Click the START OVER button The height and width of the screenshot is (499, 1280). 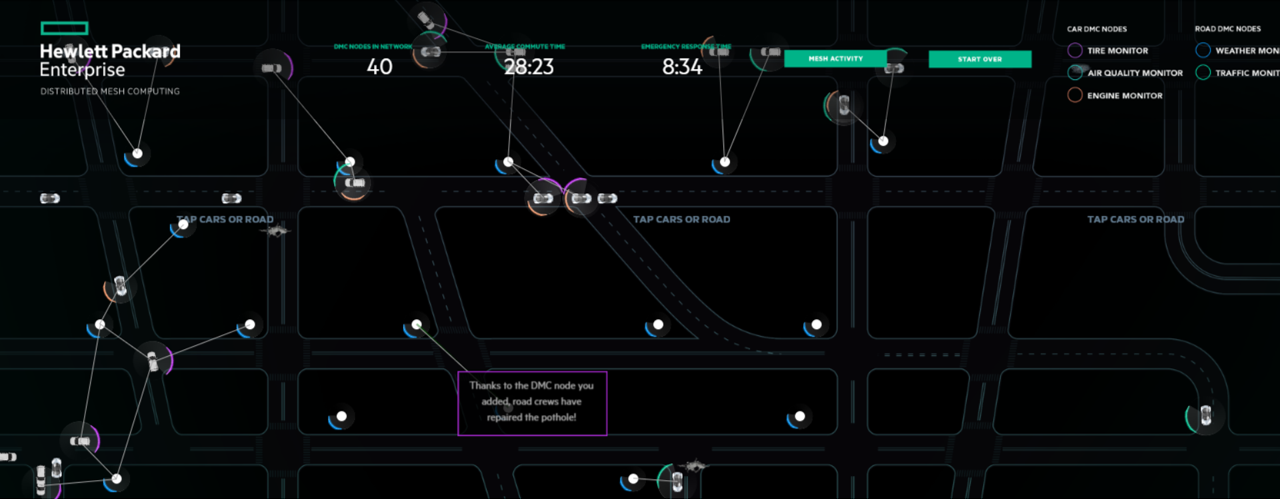coord(979,59)
